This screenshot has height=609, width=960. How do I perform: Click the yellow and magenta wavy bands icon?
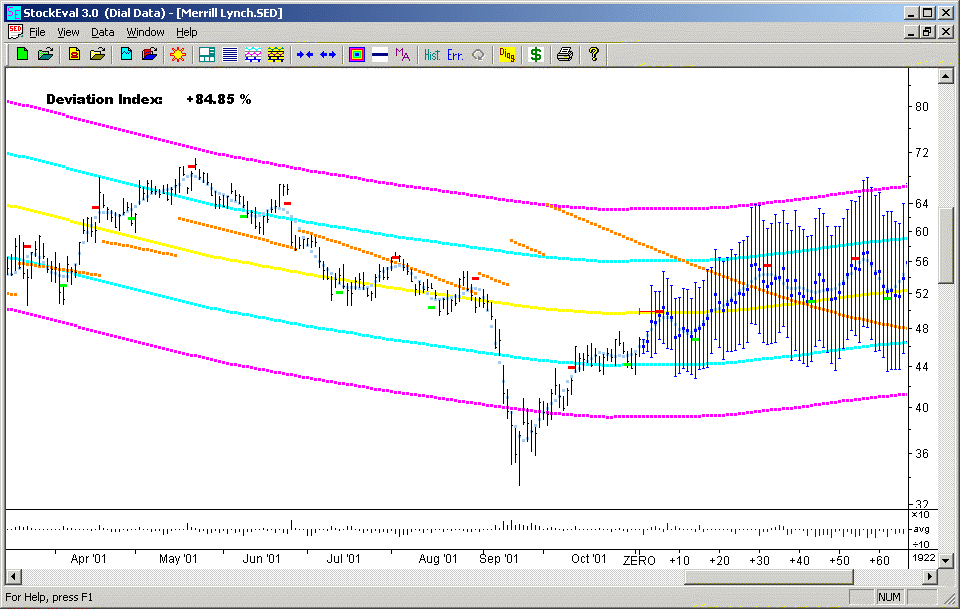pyautogui.click(x=276, y=54)
